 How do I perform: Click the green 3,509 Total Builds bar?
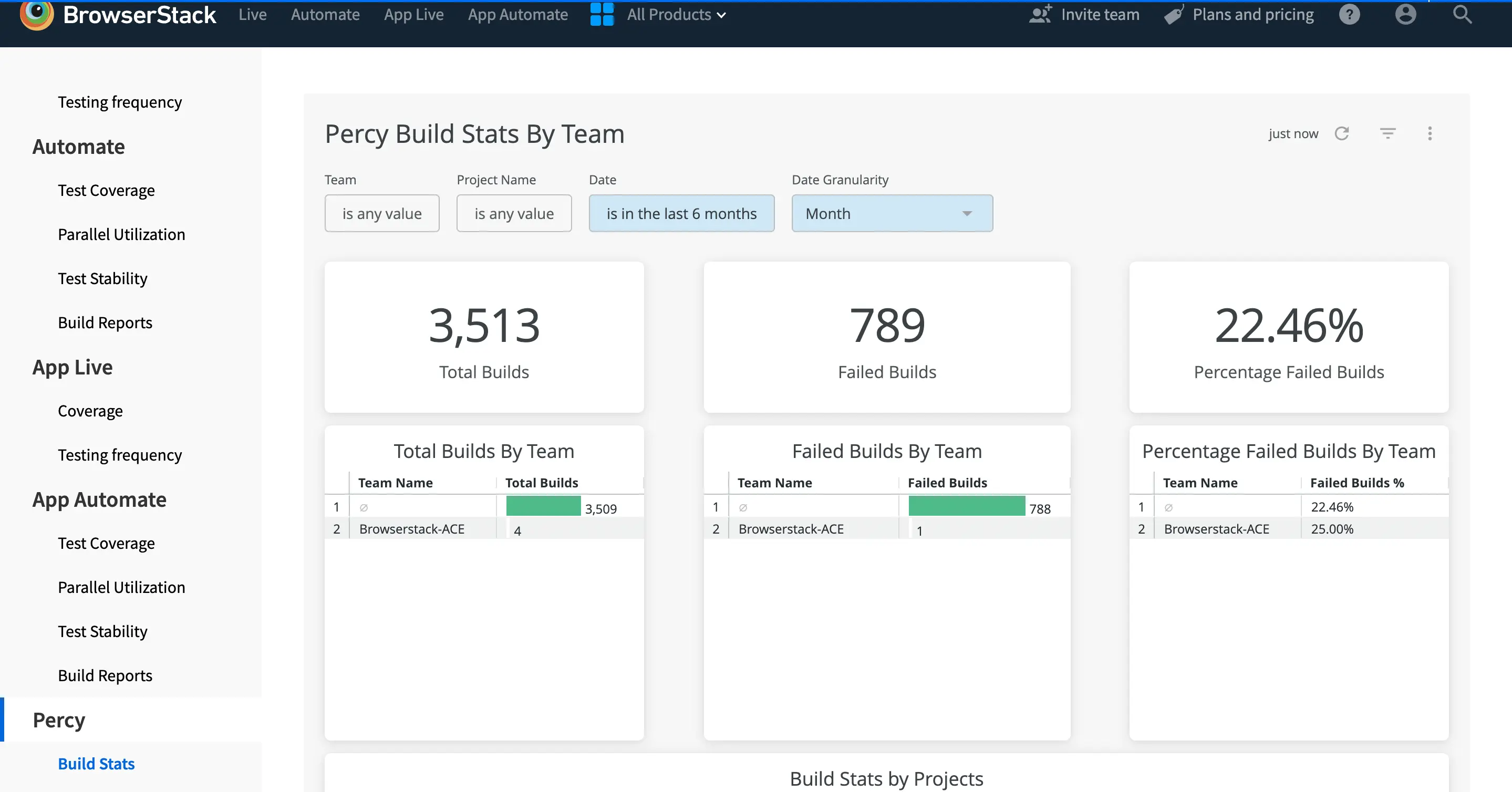point(543,506)
